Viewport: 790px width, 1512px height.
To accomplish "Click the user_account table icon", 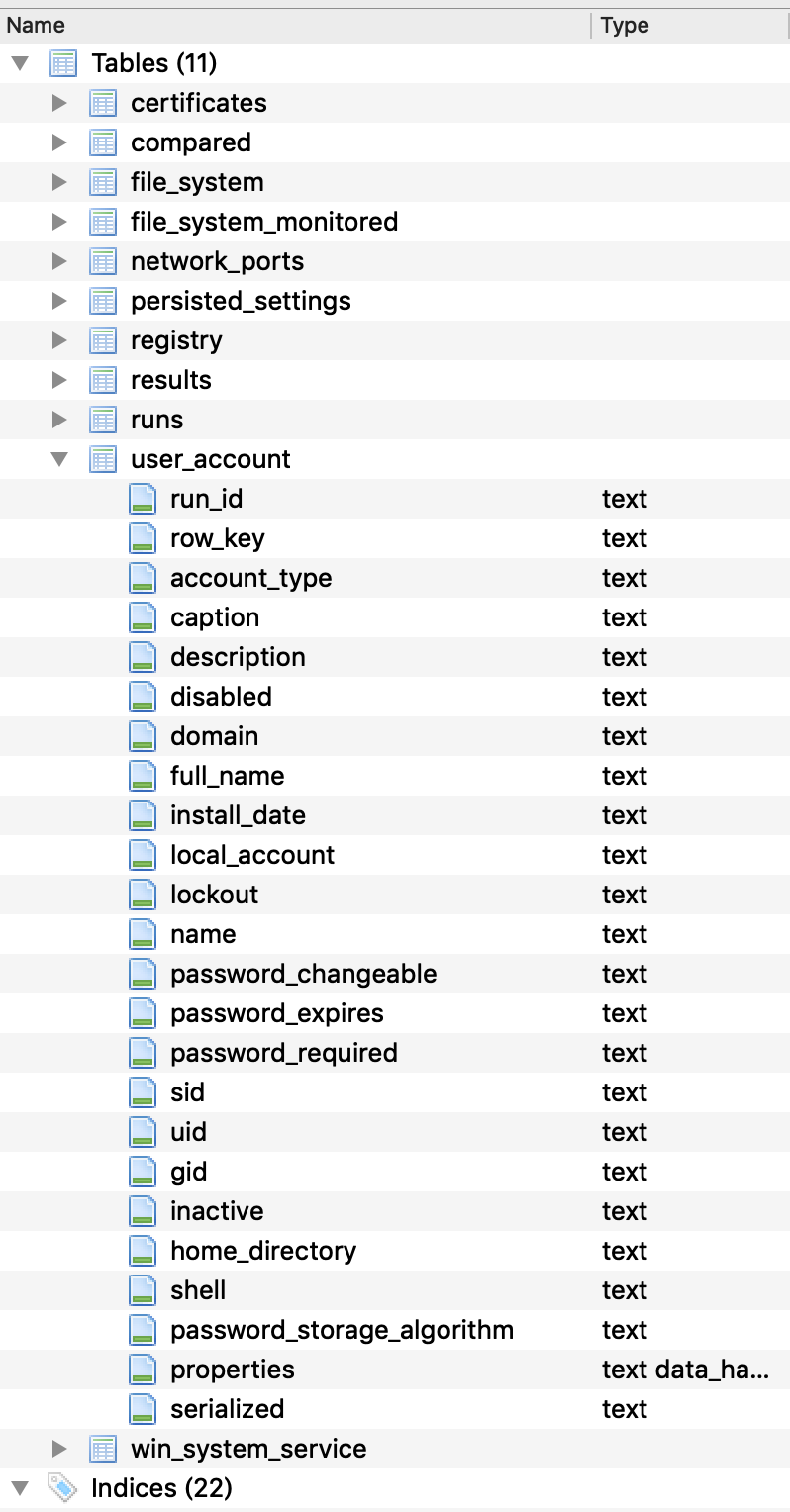I will [103, 459].
